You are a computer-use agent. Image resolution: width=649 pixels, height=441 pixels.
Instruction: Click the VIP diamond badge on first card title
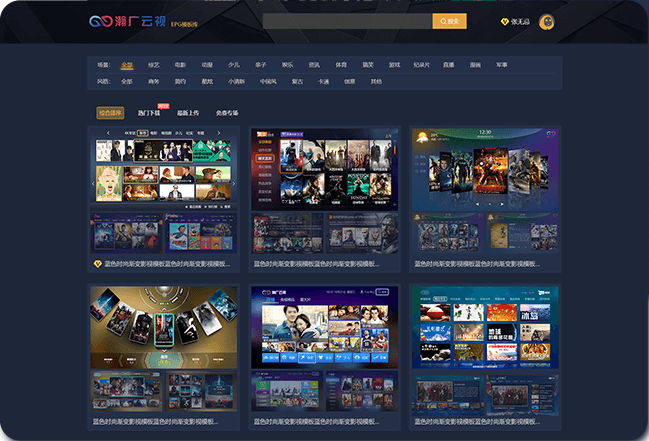(x=98, y=264)
